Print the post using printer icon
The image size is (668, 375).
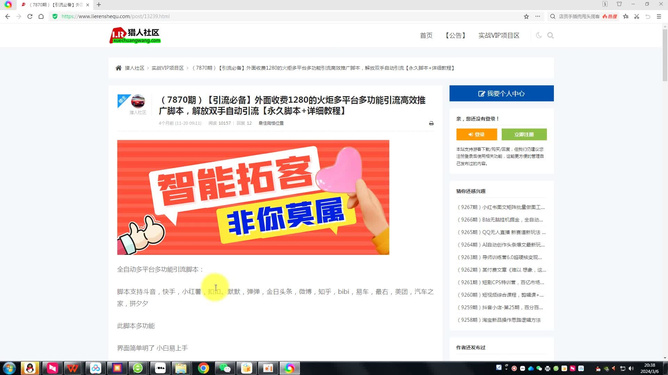tap(431, 123)
